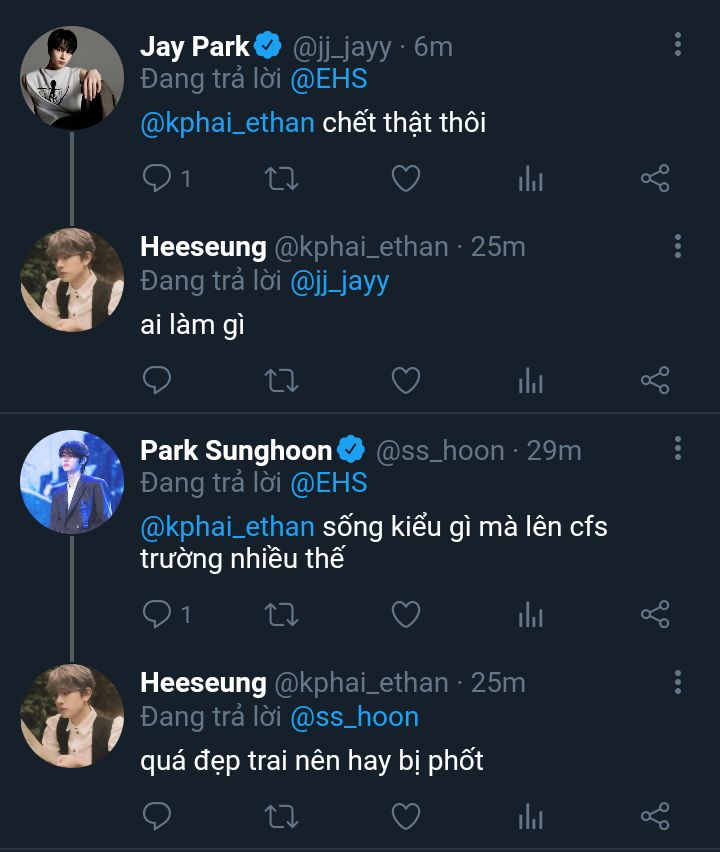Reply to the "quá đẹp trai nên hay bị phốt" tweet

[x=157, y=816]
